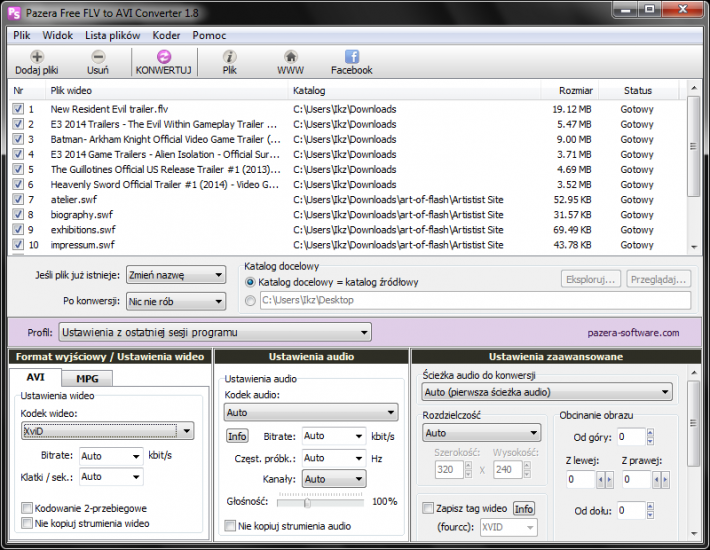The width and height of the screenshot is (710, 550).
Task: Click the Info button beside Zapisz tag wideo
Action: 523,509
